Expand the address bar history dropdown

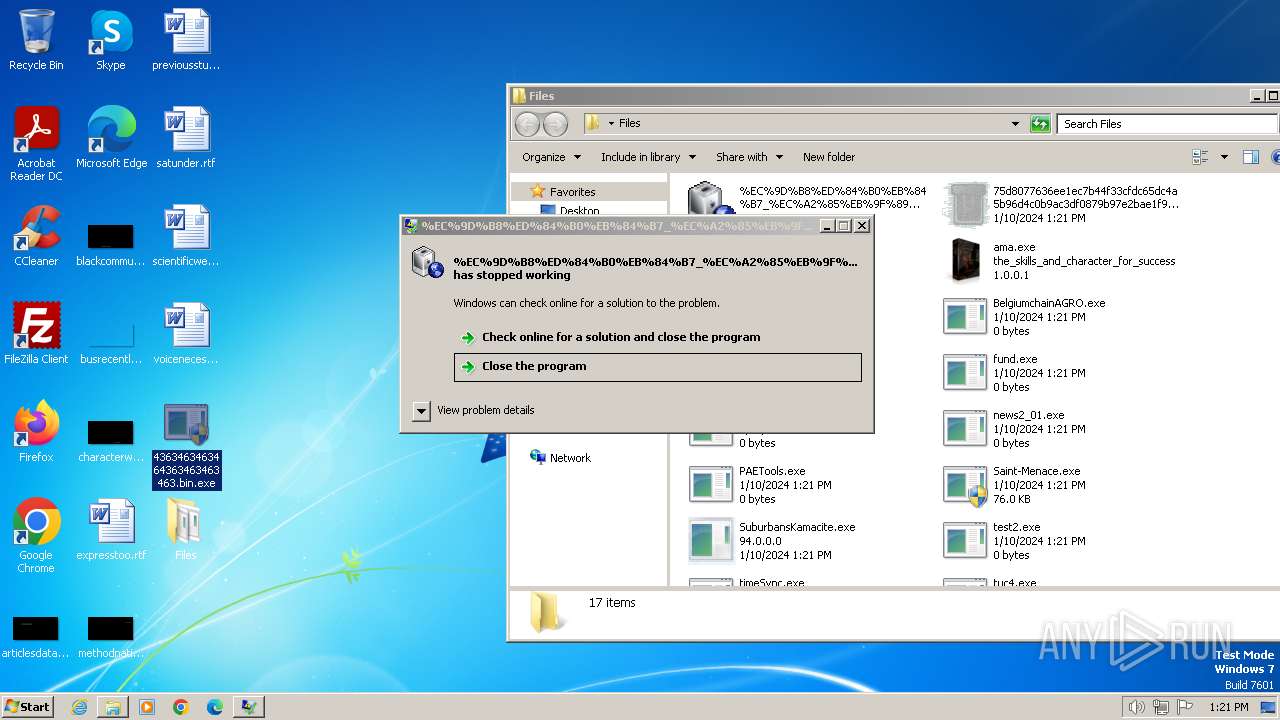pos(1015,123)
